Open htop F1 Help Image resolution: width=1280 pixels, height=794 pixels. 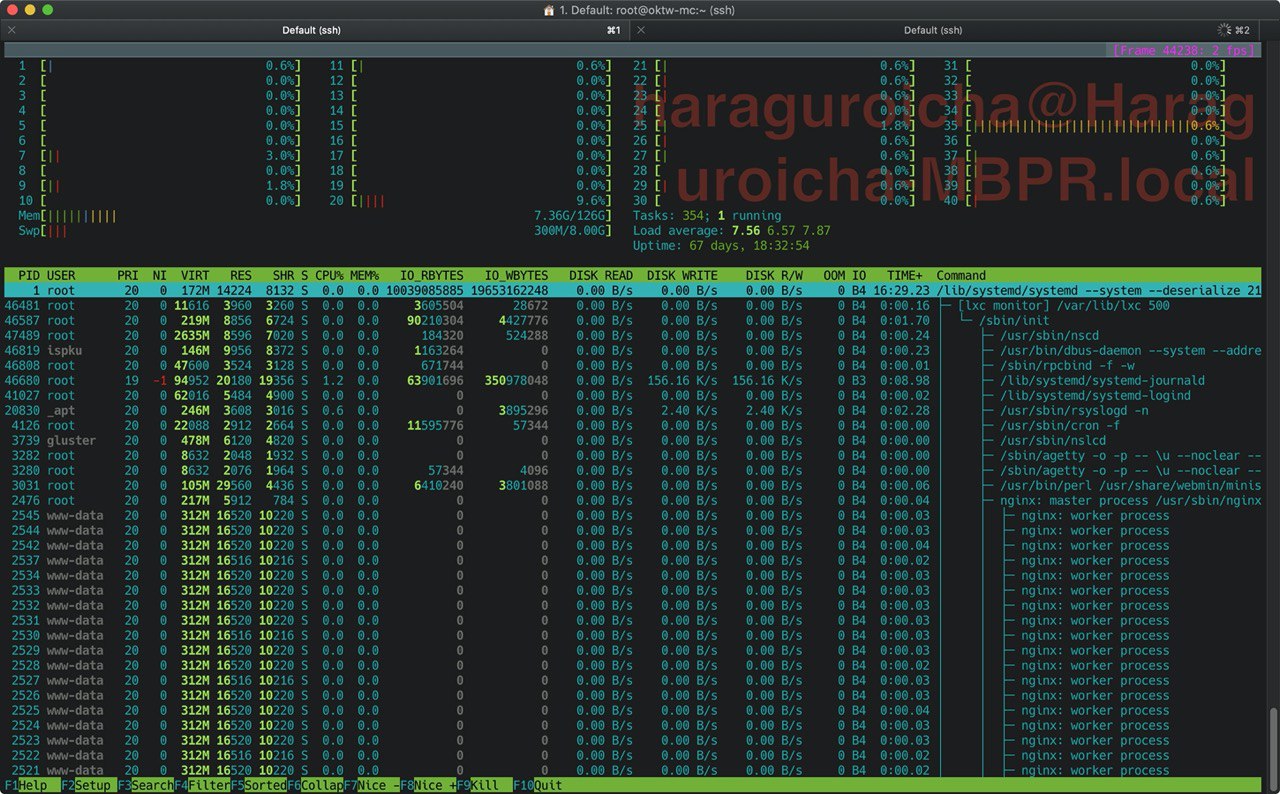tap(25, 786)
